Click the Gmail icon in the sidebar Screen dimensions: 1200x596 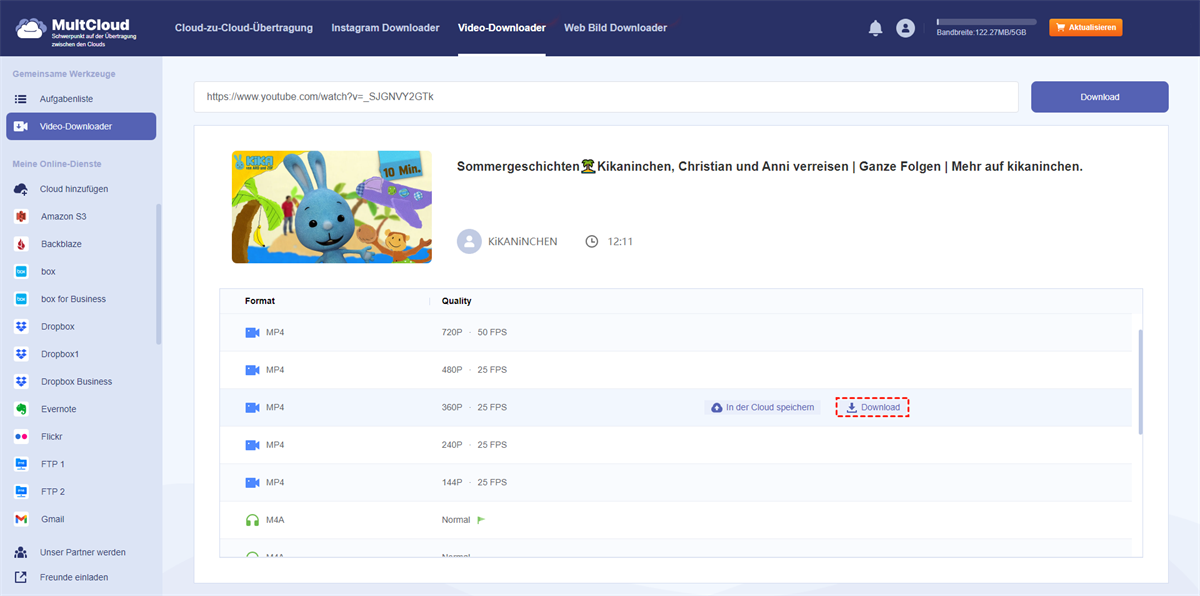[x=21, y=519]
